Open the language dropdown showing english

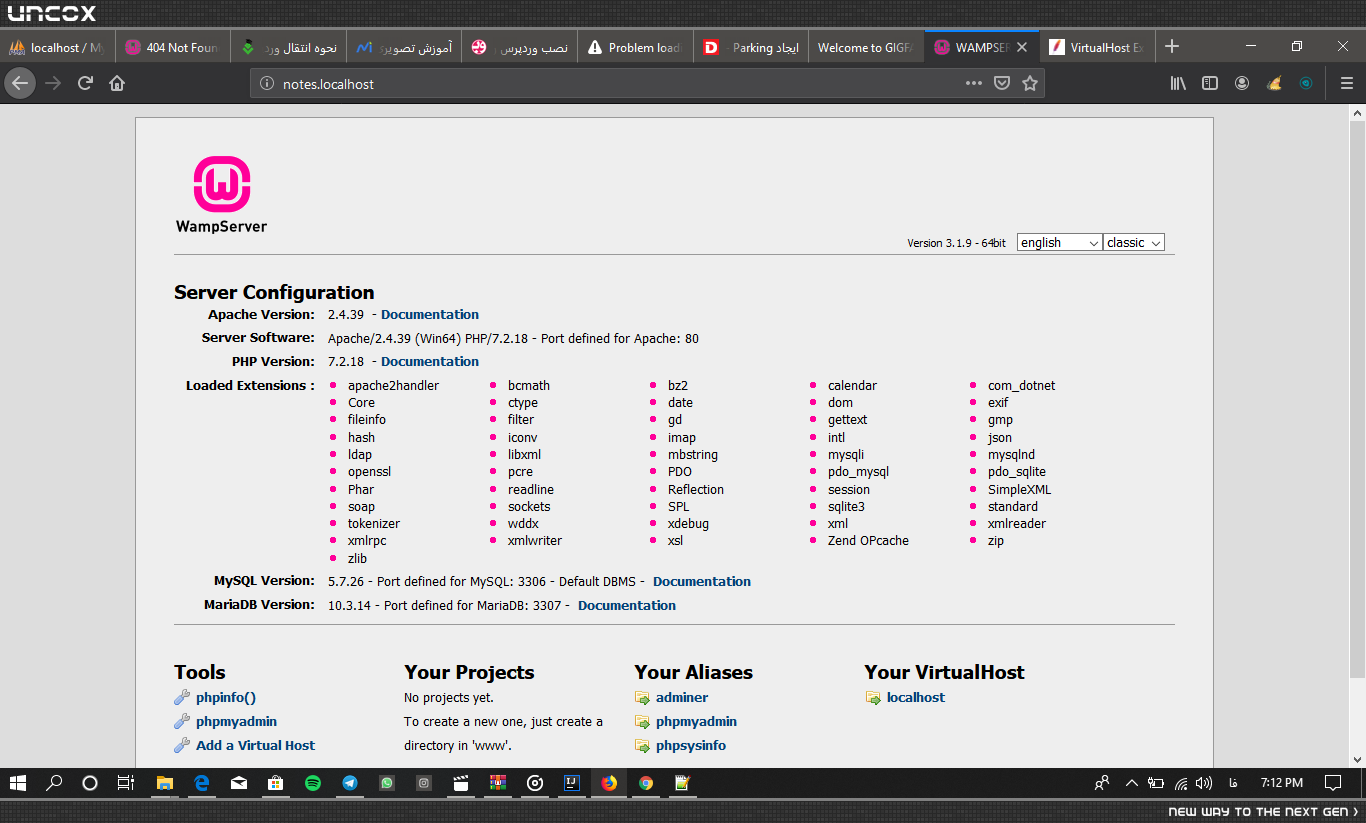pos(1060,243)
